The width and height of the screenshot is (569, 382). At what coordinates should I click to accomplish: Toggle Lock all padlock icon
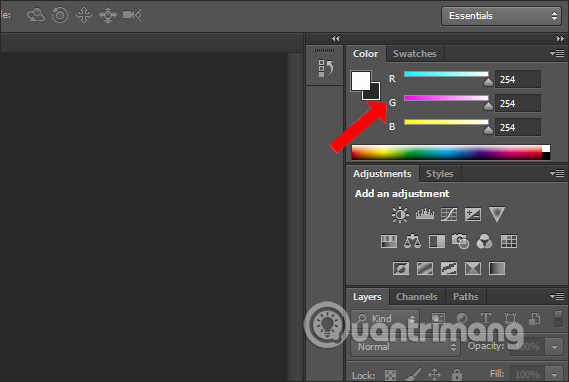click(457, 374)
